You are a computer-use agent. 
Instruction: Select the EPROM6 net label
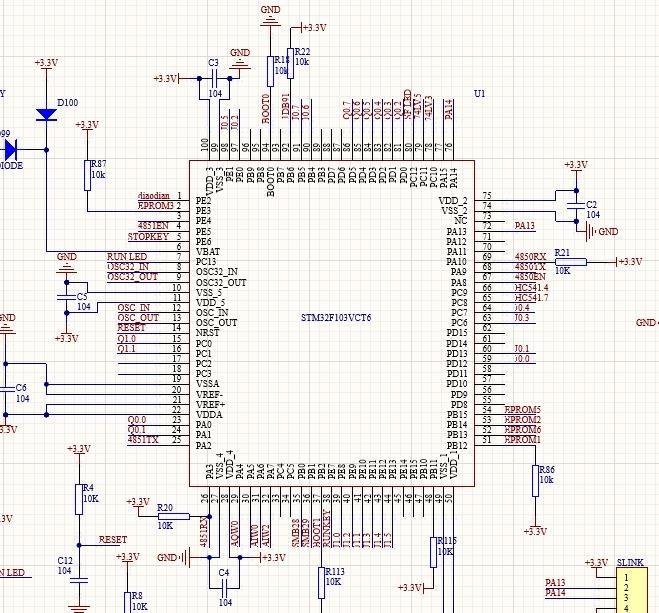click(522, 429)
